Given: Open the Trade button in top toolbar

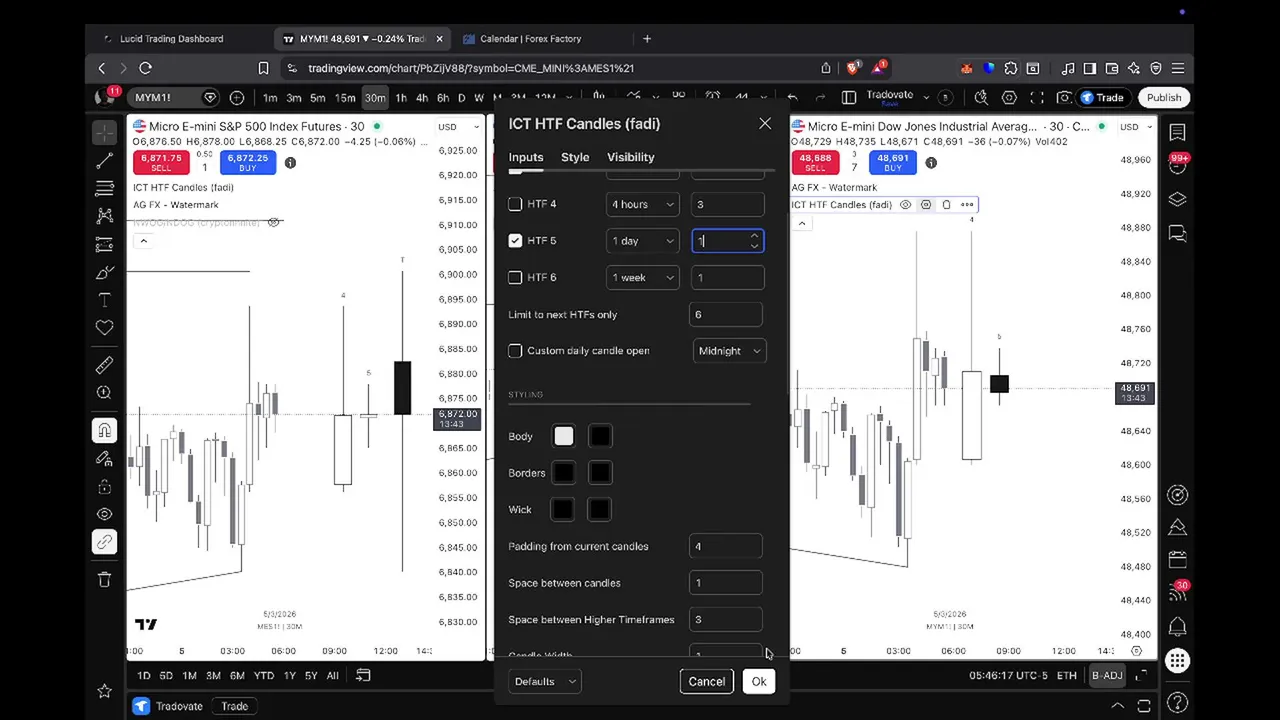Looking at the screenshot, I should pyautogui.click(x=1102, y=97).
